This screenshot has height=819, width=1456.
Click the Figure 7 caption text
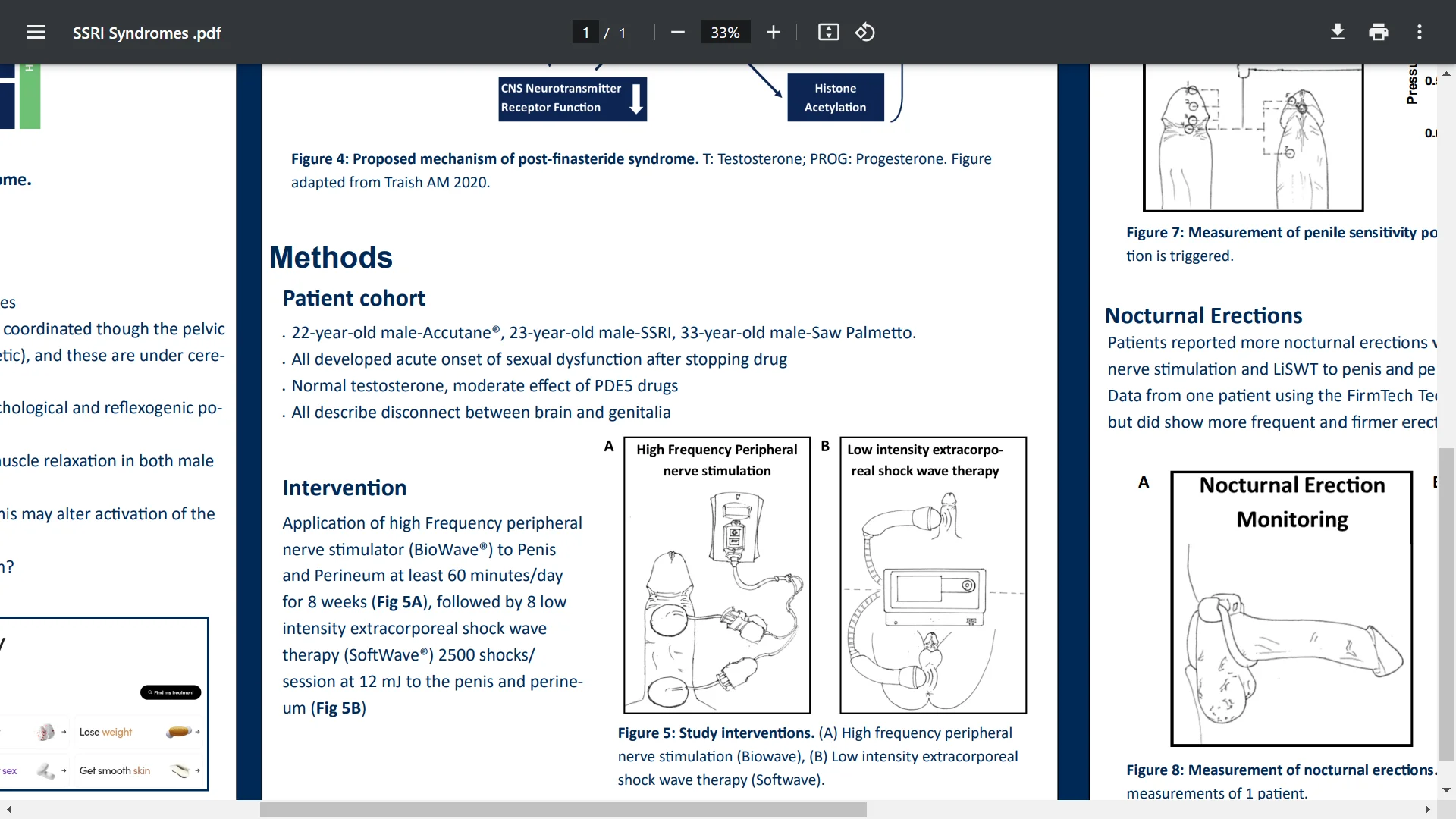click(1281, 244)
